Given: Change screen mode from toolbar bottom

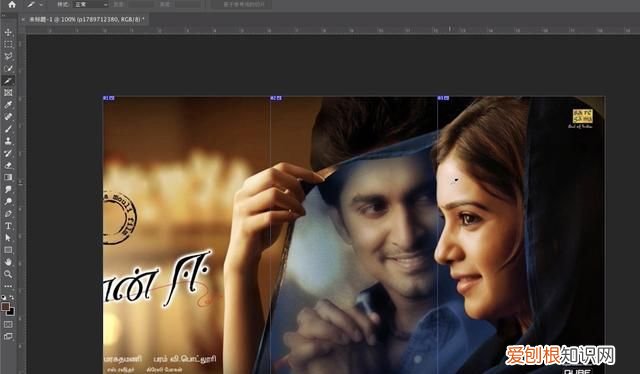Looking at the screenshot, I should coord(8,336).
